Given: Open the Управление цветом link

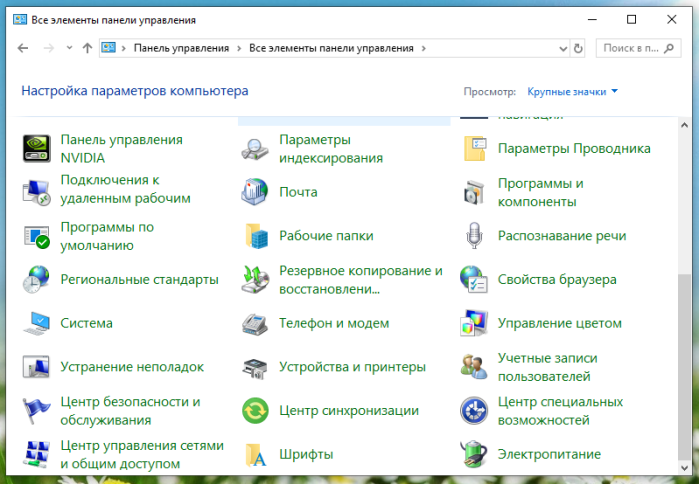Looking at the screenshot, I should coord(559,323).
